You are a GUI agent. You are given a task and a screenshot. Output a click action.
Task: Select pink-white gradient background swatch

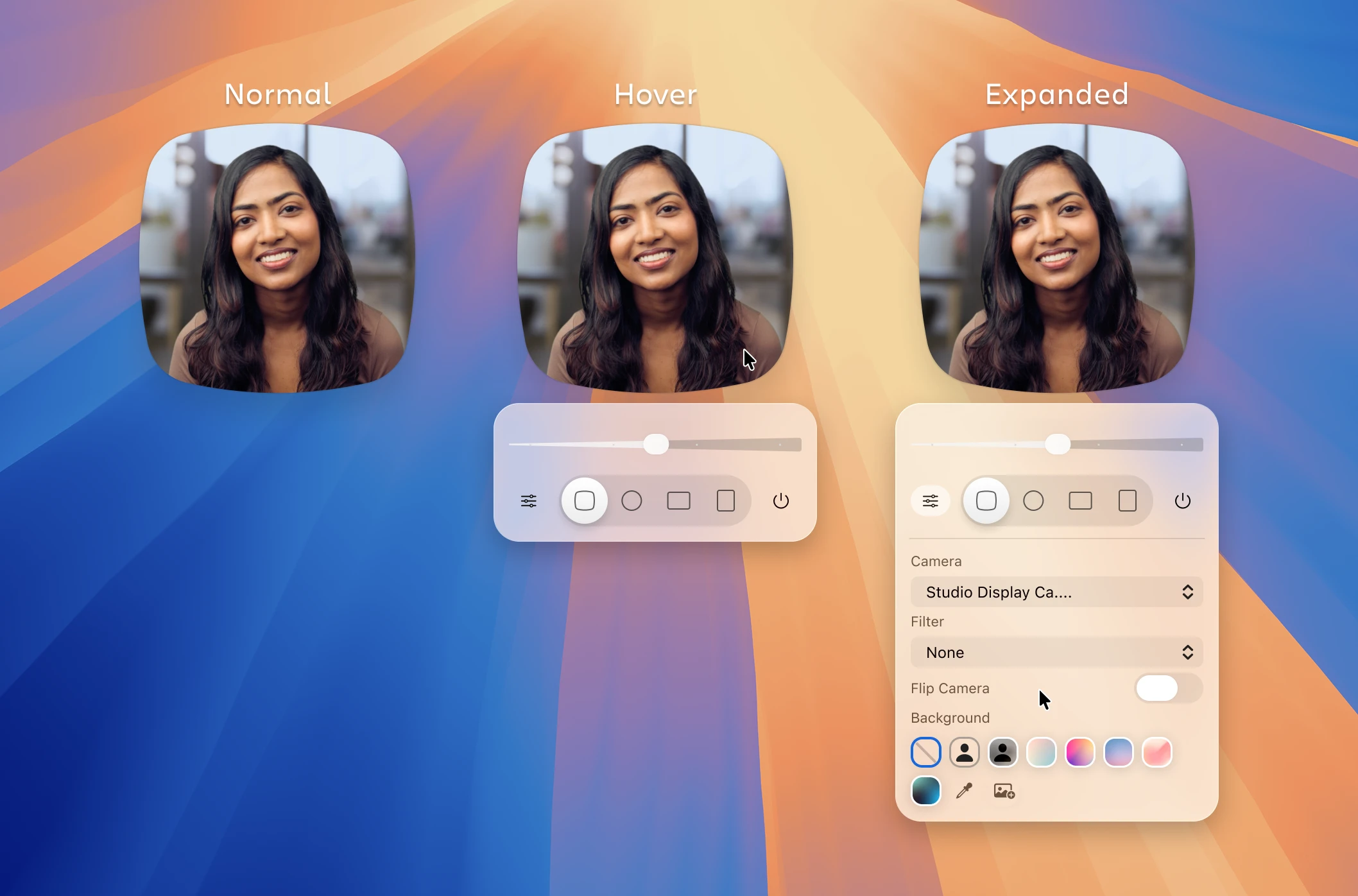(x=1157, y=752)
